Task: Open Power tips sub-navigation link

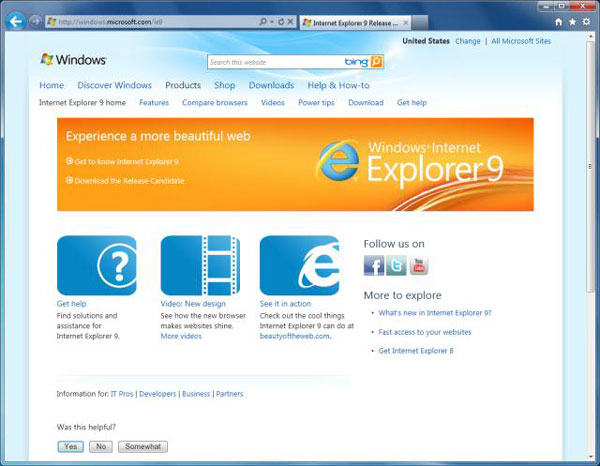Action: click(x=316, y=103)
